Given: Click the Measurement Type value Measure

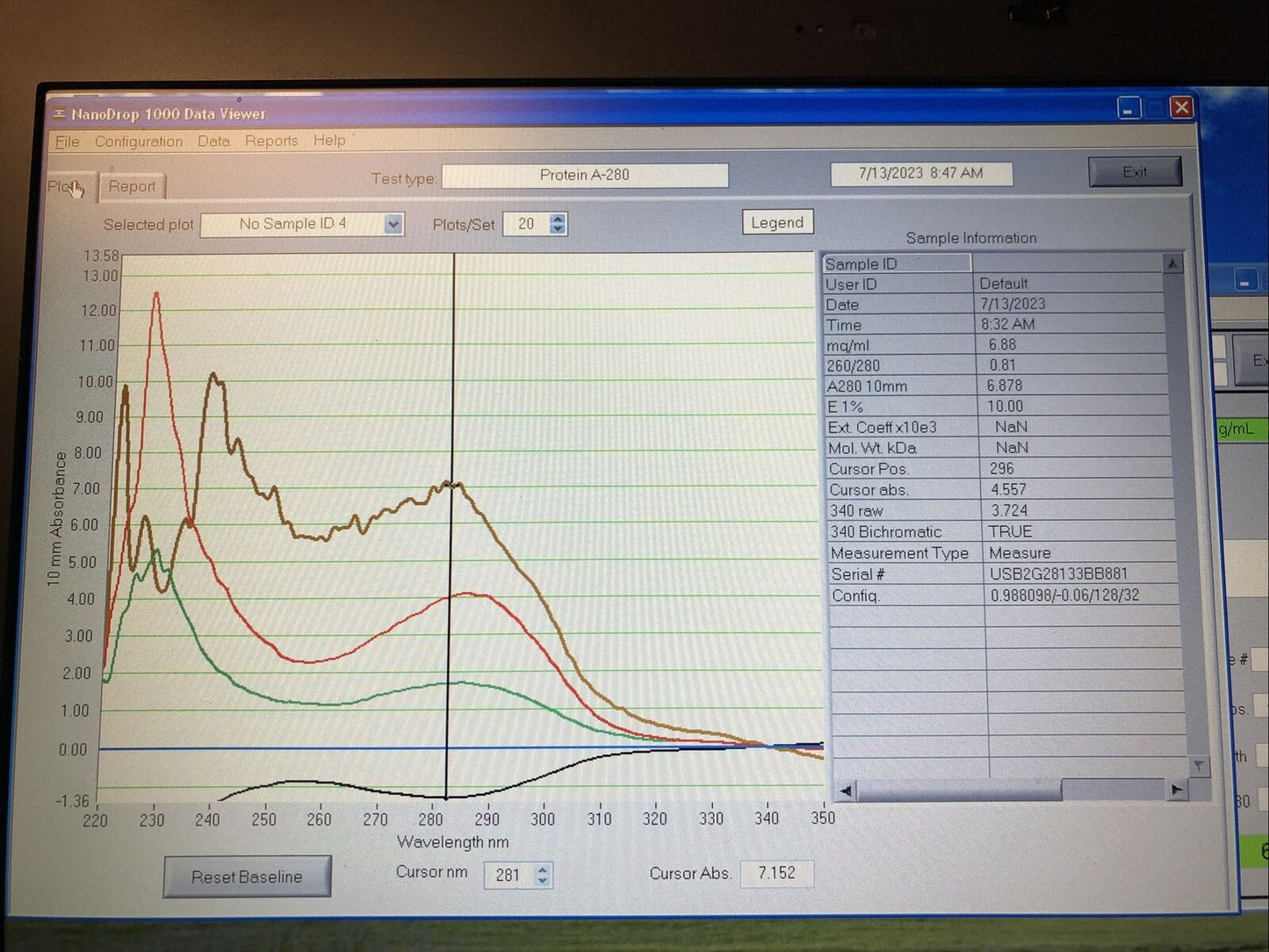Looking at the screenshot, I should (1020, 553).
